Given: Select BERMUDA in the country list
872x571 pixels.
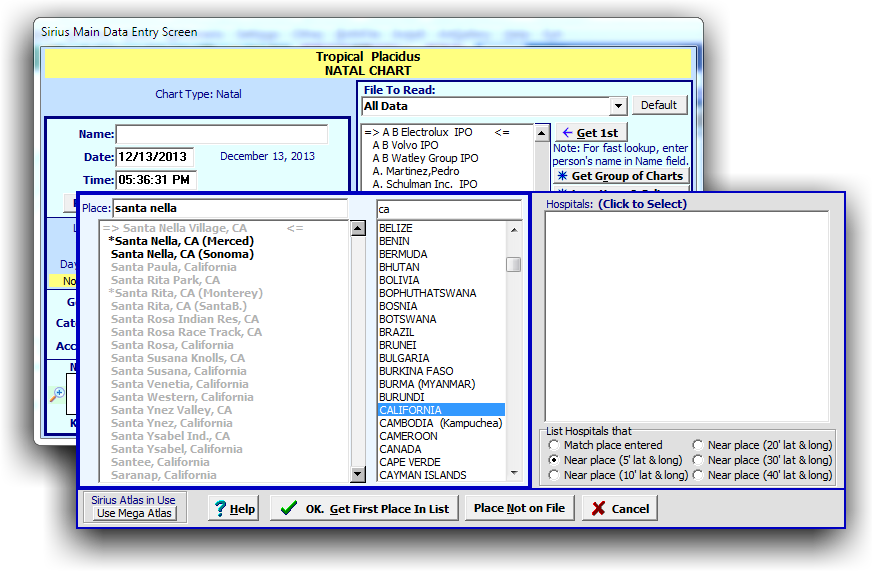Looking at the screenshot, I should tap(403, 254).
